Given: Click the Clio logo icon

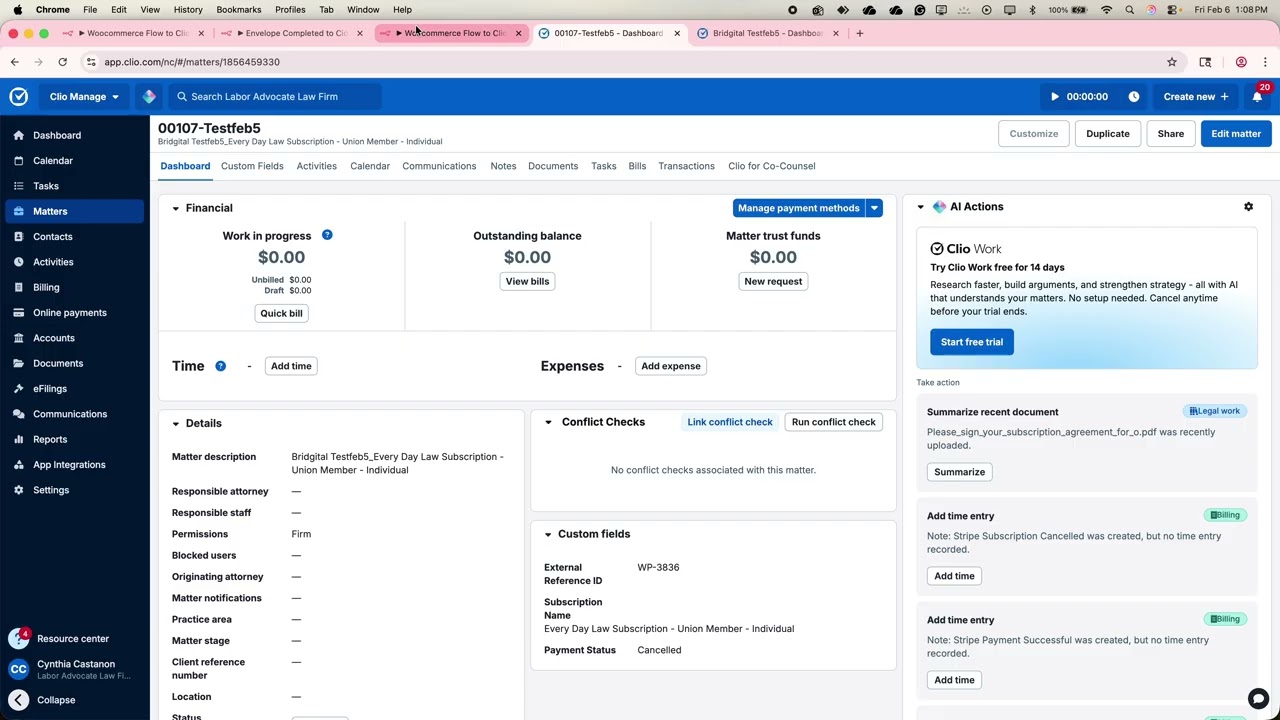Looking at the screenshot, I should (19, 97).
